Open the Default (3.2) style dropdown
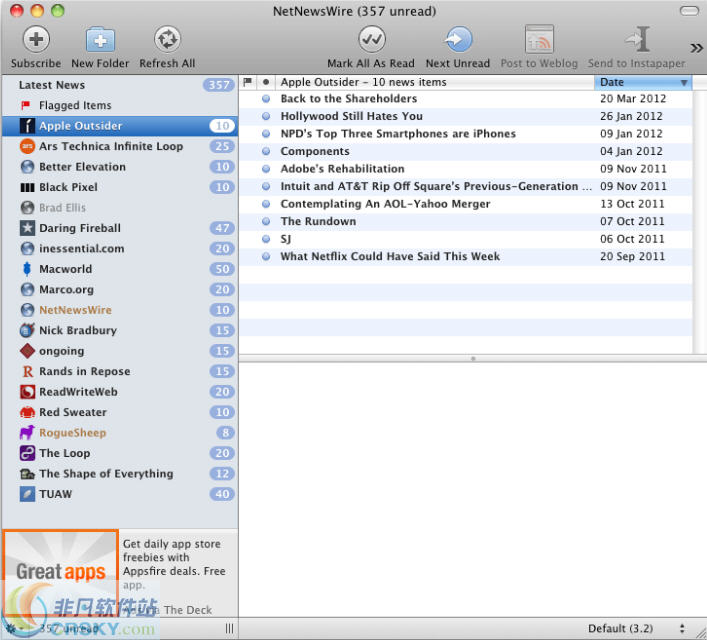707x640 pixels. click(x=637, y=629)
